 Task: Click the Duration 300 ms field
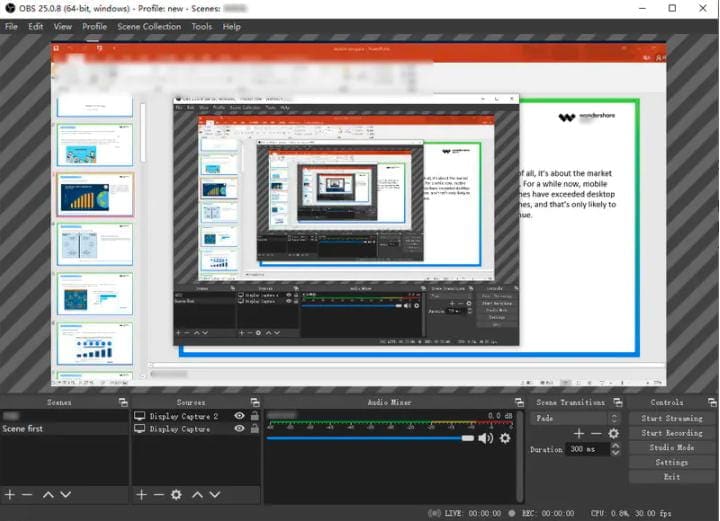587,449
